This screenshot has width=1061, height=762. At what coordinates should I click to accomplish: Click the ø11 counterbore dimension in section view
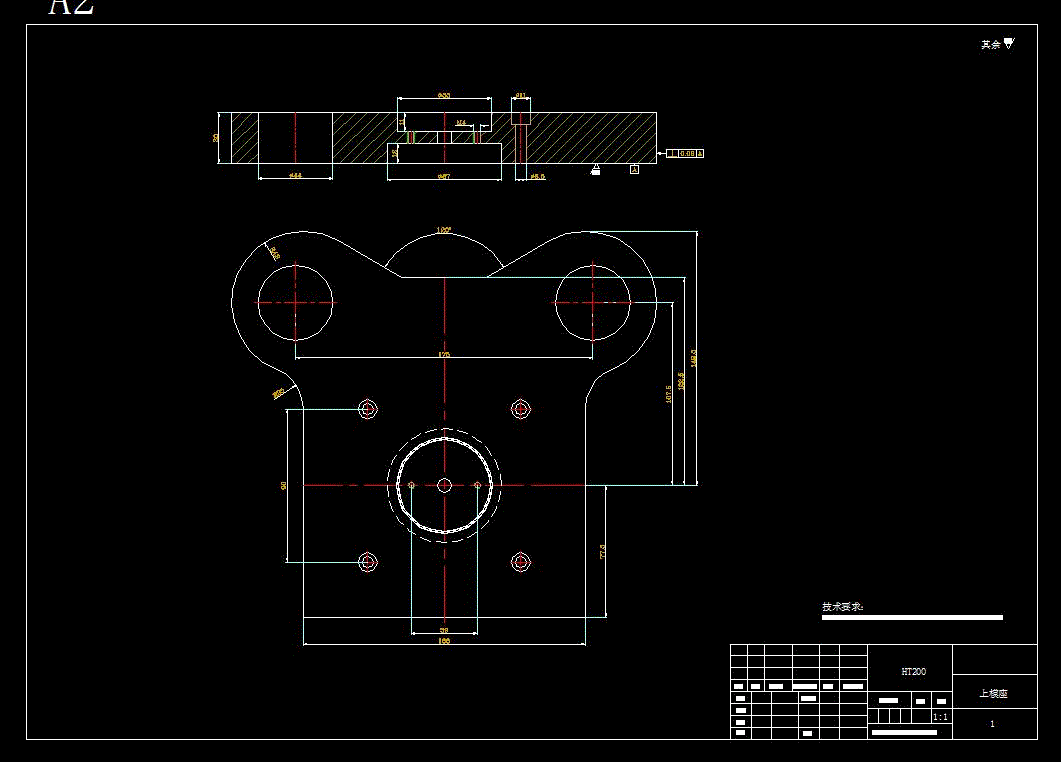(x=520, y=95)
